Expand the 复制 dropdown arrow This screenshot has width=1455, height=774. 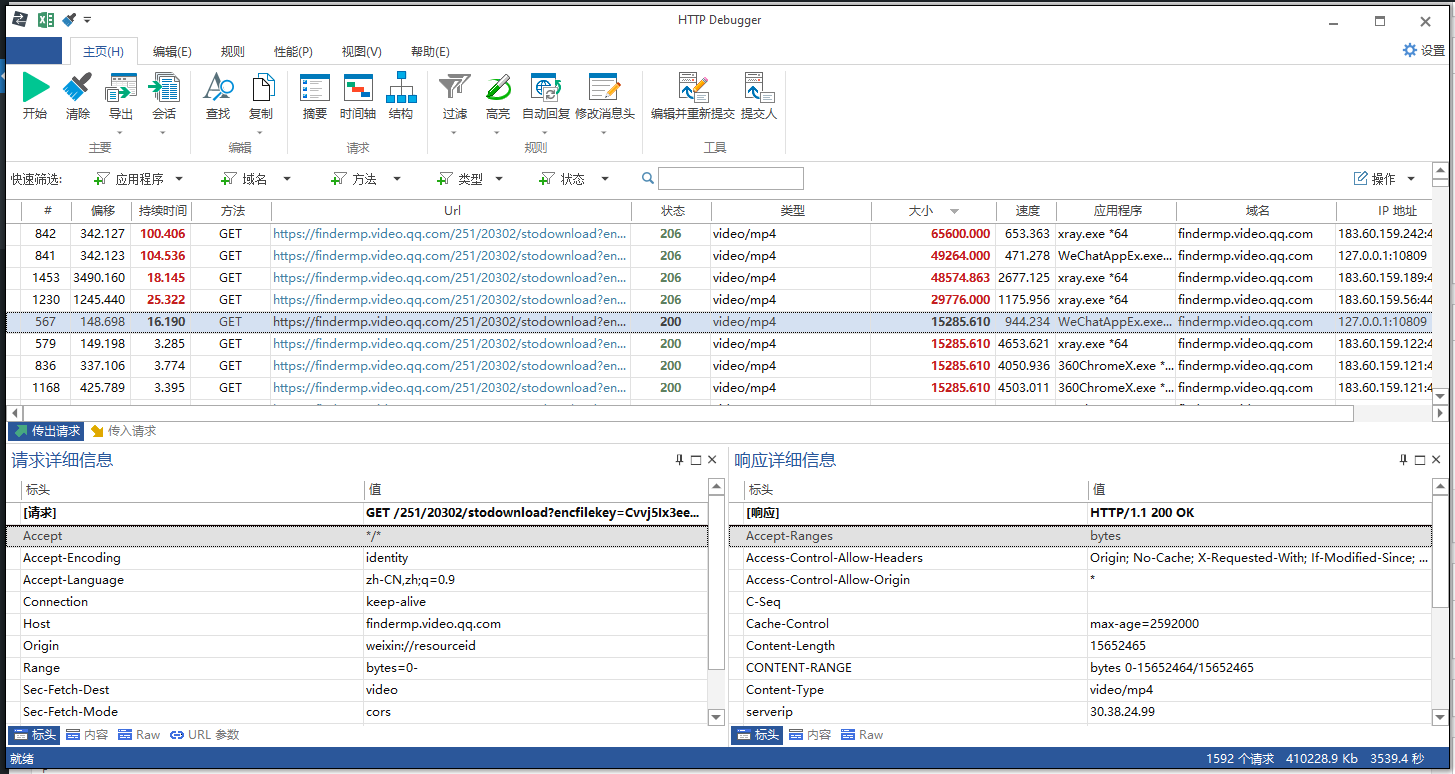[261, 133]
